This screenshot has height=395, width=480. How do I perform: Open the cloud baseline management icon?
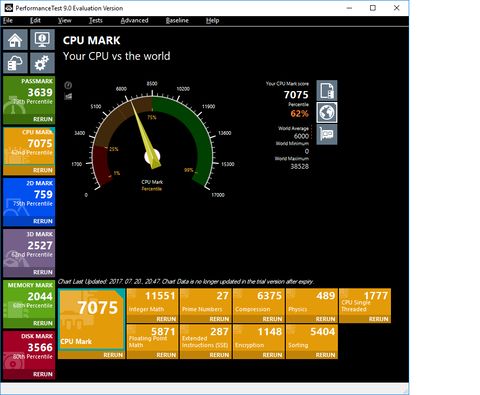click(15, 63)
